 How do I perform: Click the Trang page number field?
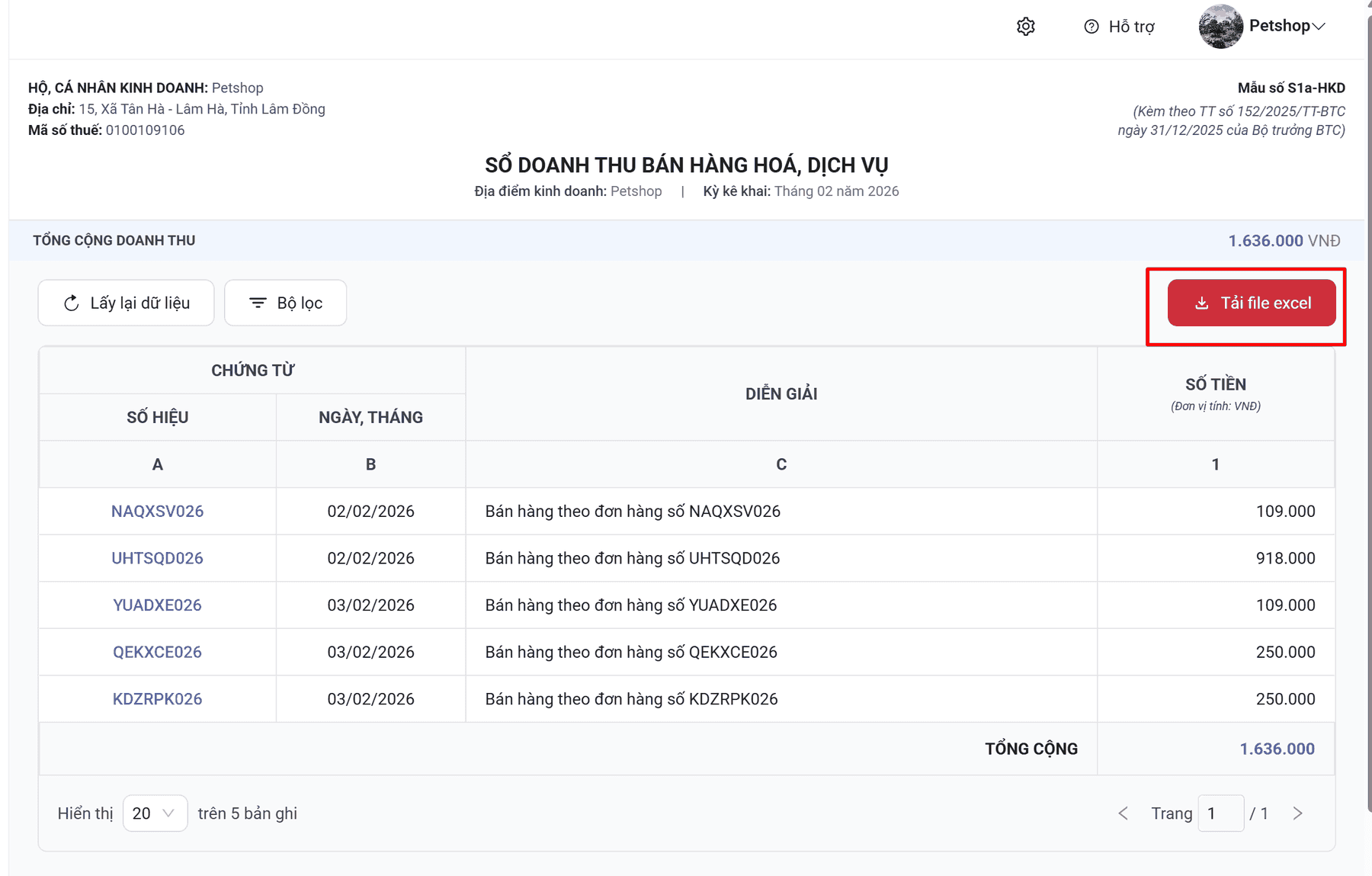1221,813
